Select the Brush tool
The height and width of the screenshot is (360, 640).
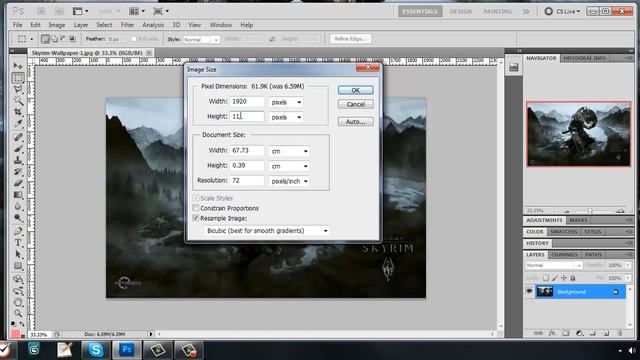(18, 149)
